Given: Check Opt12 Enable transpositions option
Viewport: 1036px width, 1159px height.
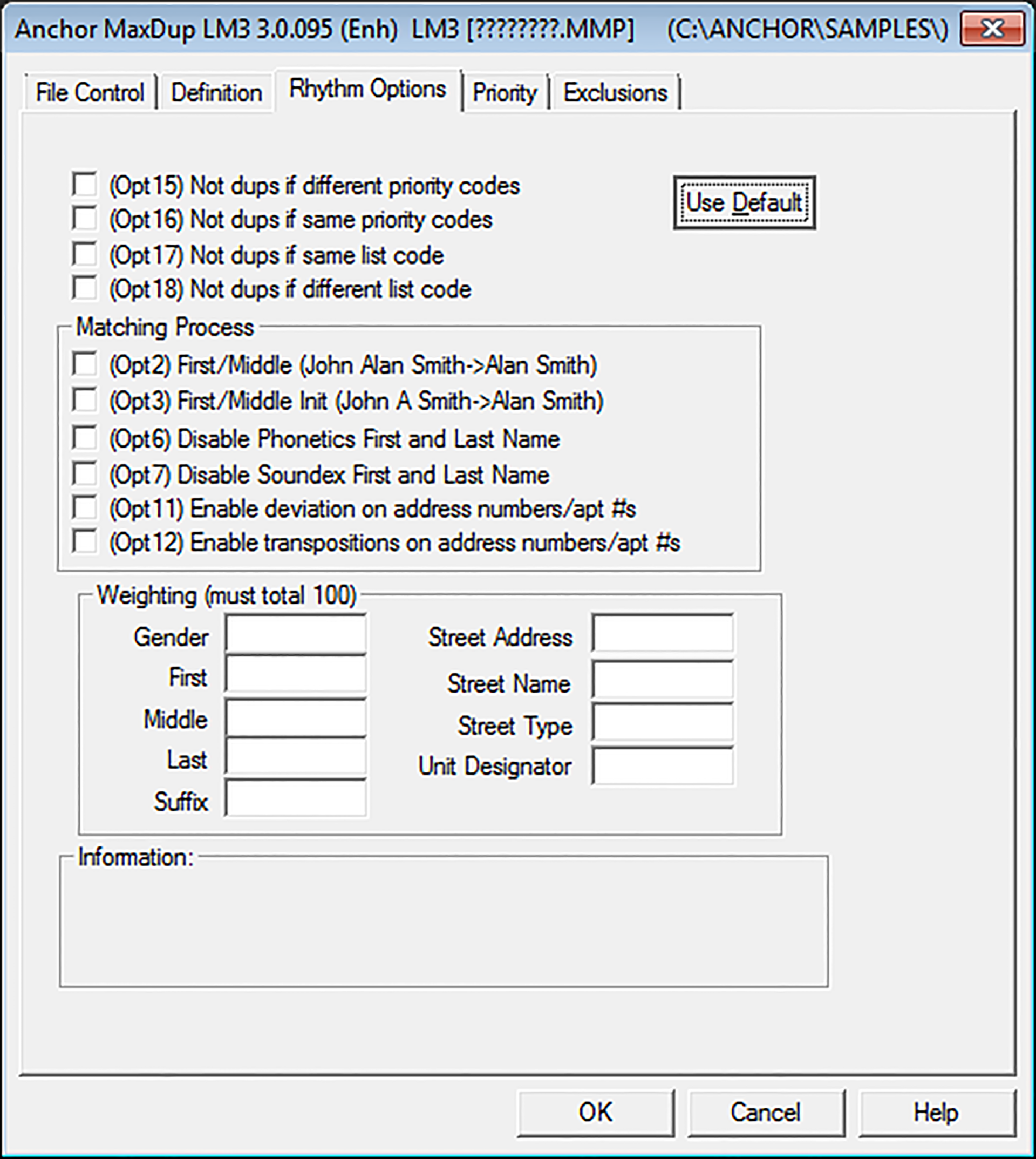Looking at the screenshot, I should pos(84,542).
